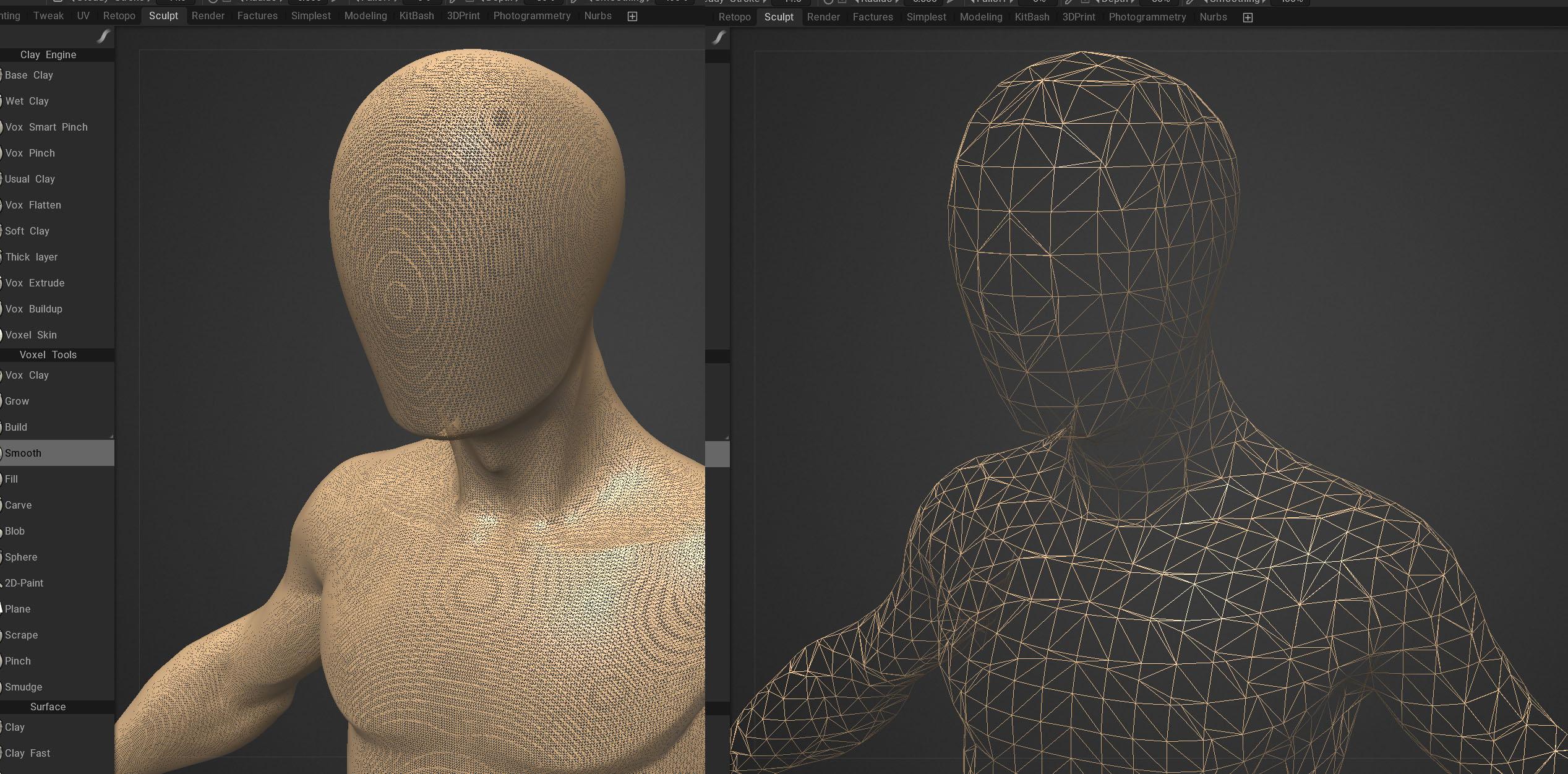This screenshot has width=1568, height=774.
Task: Choose the 2D-Paint tool
Action: point(24,583)
